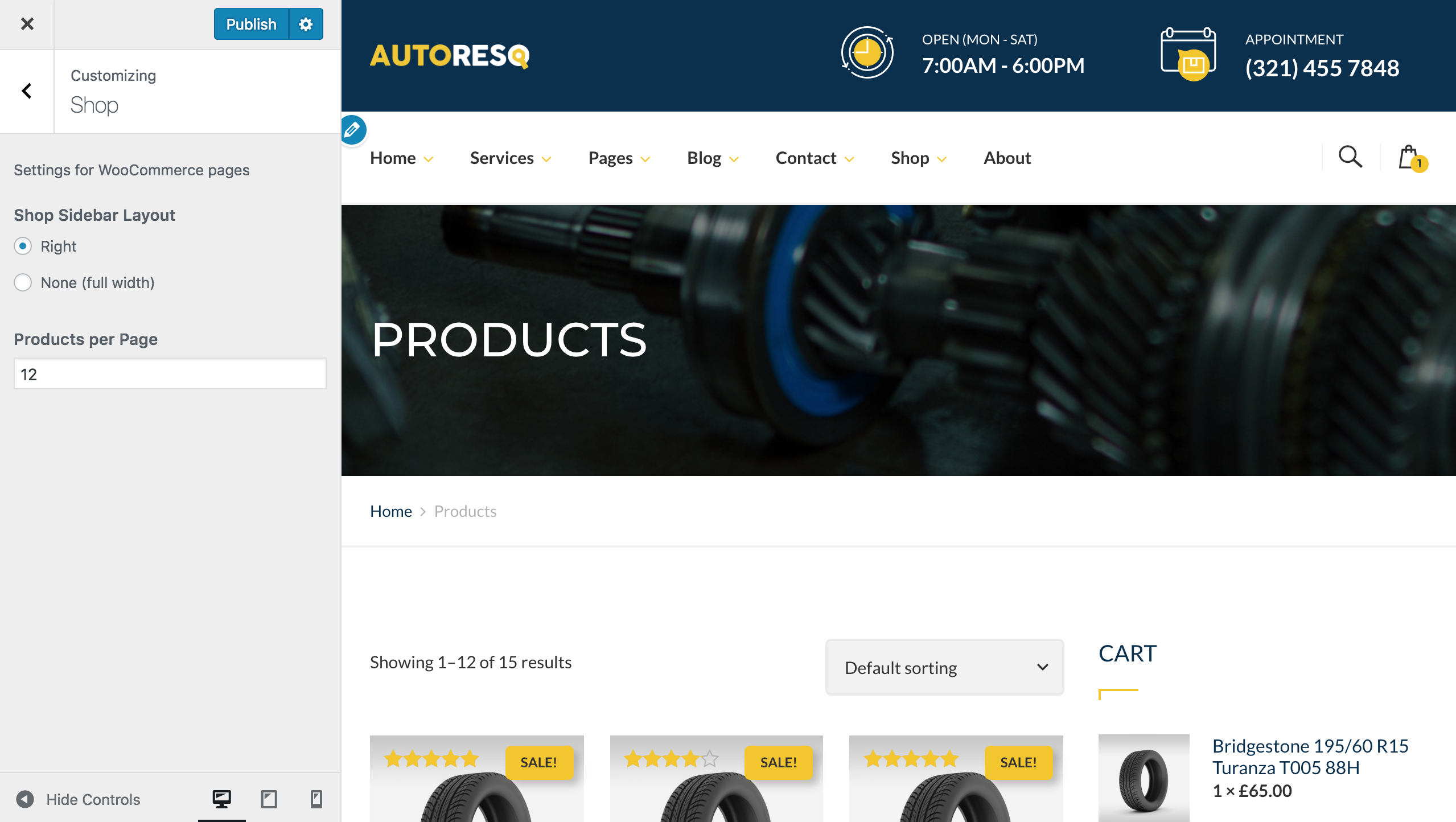Click the 7:00AM - 6:00PM hours text
This screenshot has height=822, width=1456.
pos(1003,66)
